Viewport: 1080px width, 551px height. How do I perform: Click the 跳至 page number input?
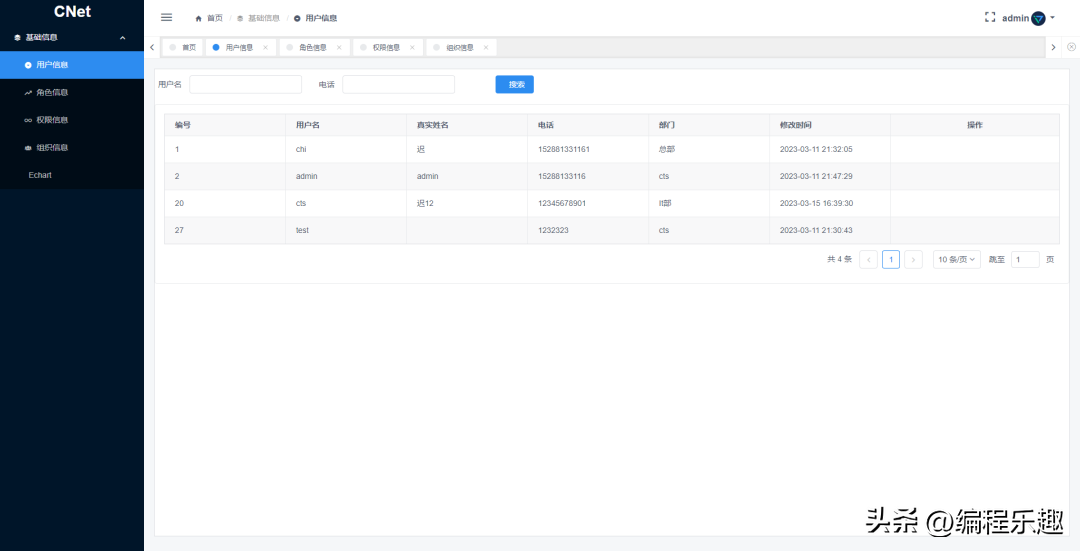coord(1025,259)
